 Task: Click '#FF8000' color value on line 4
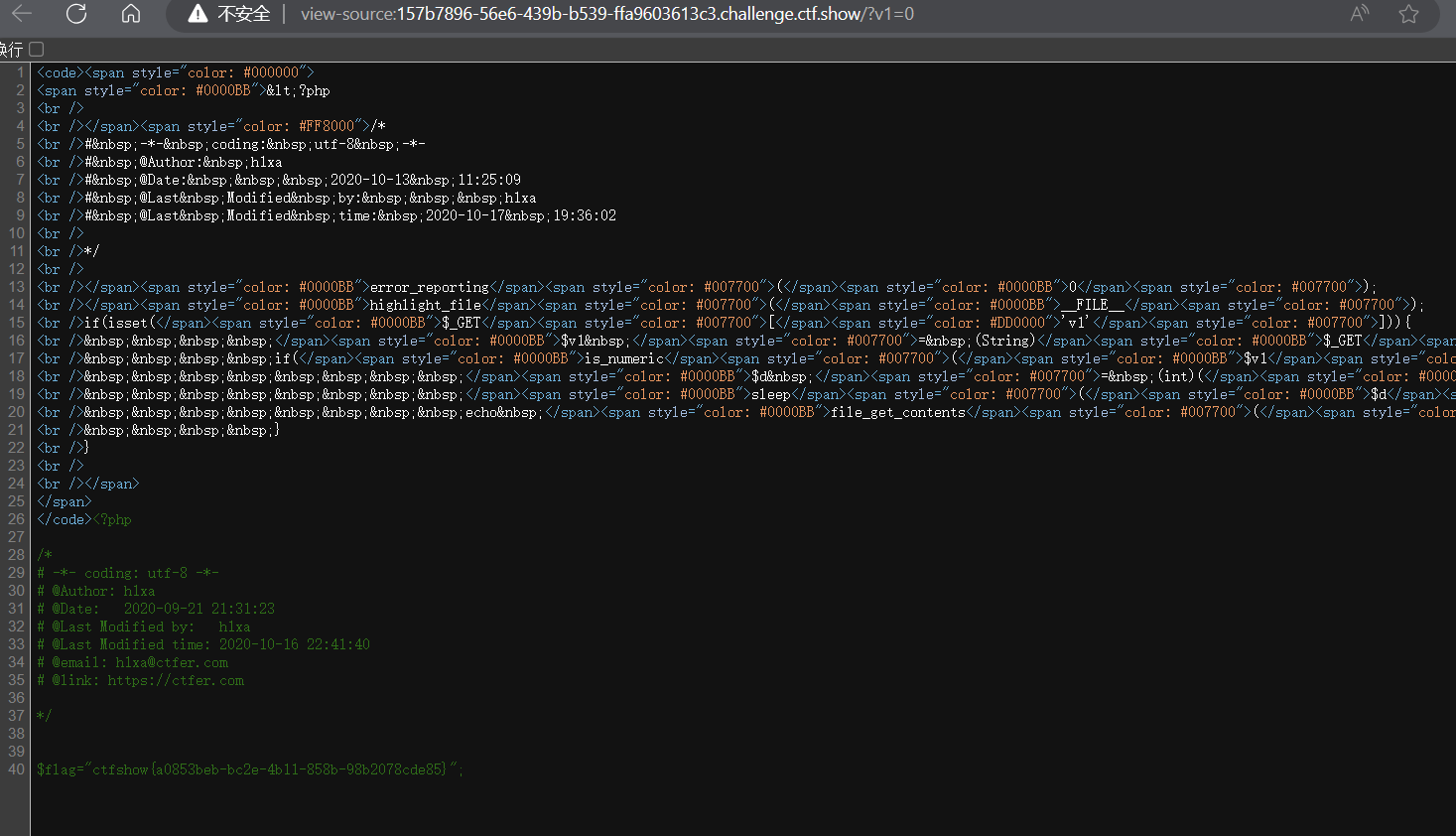point(327,126)
